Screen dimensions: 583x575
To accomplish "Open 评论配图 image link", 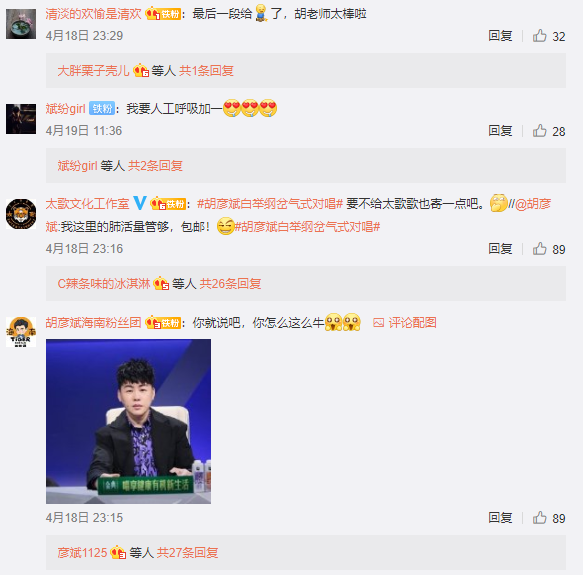I will tap(405, 322).
